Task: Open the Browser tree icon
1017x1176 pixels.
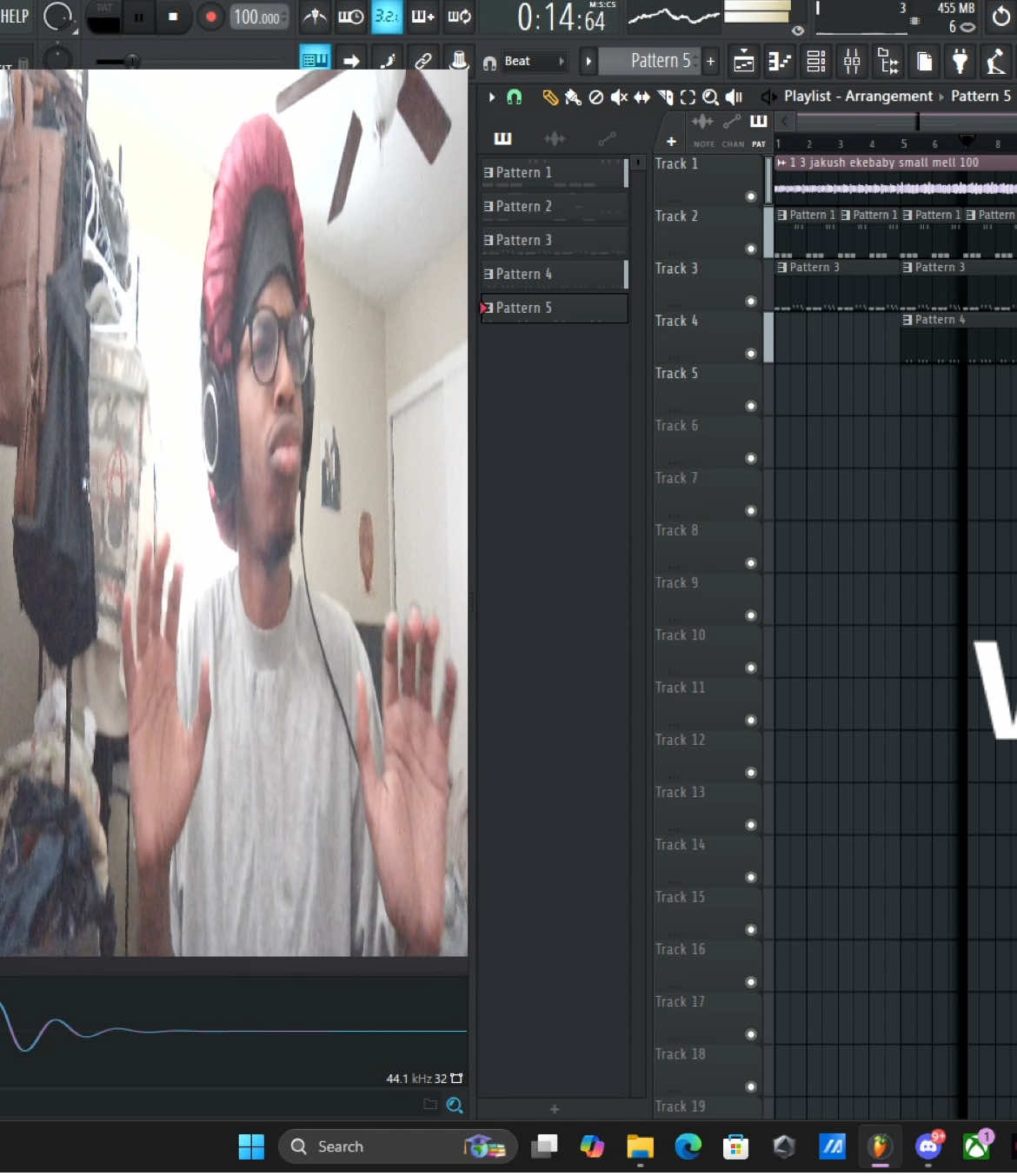Action: coord(887,61)
